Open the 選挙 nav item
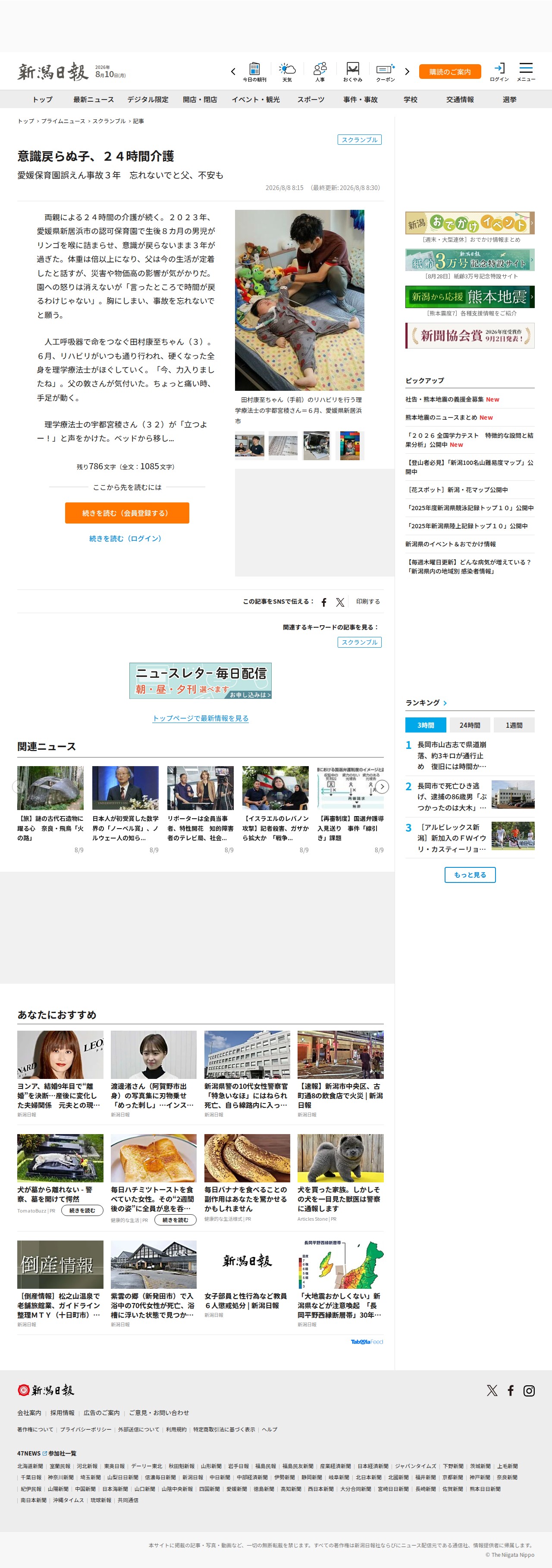This screenshot has height=1568, width=552. (509, 99)
